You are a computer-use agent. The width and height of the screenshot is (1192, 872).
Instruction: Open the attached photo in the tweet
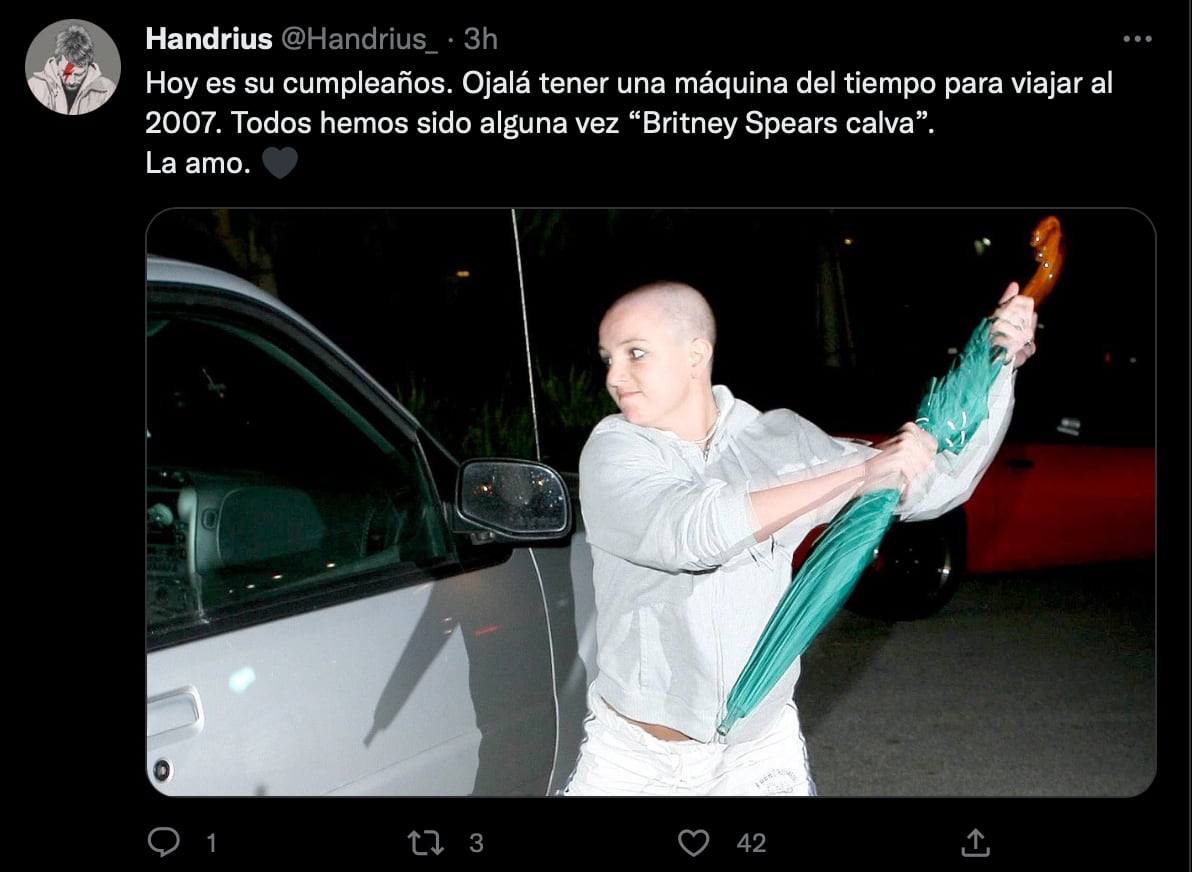pos(651,502)
